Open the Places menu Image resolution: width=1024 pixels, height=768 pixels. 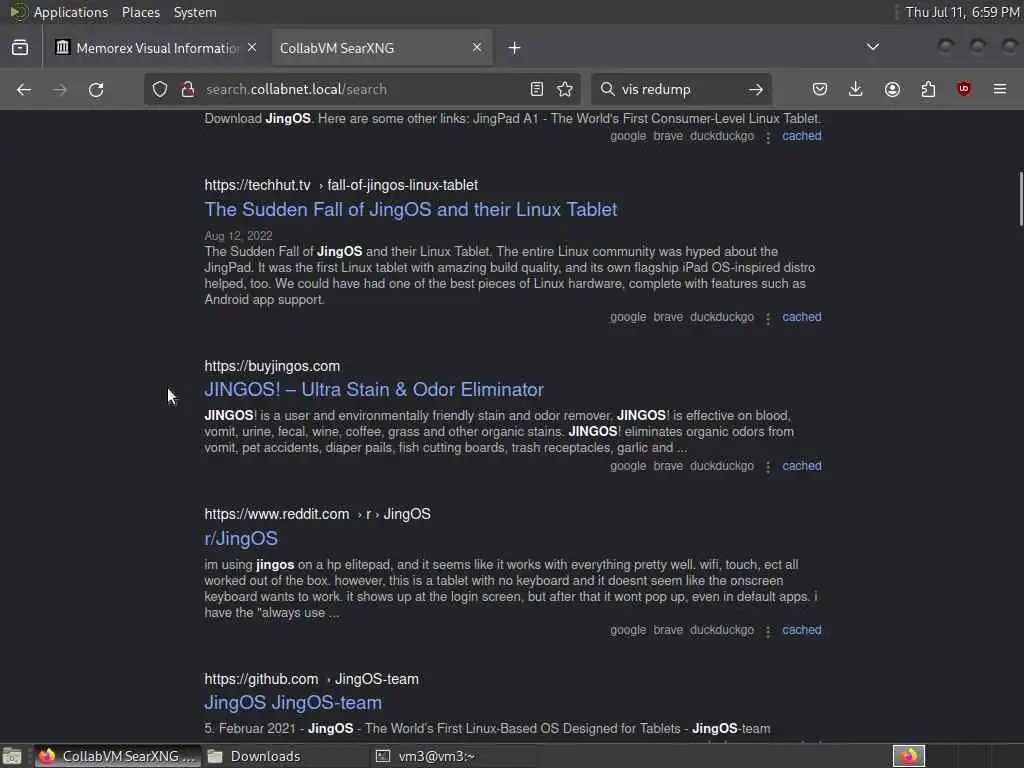(x=140, y=12)
